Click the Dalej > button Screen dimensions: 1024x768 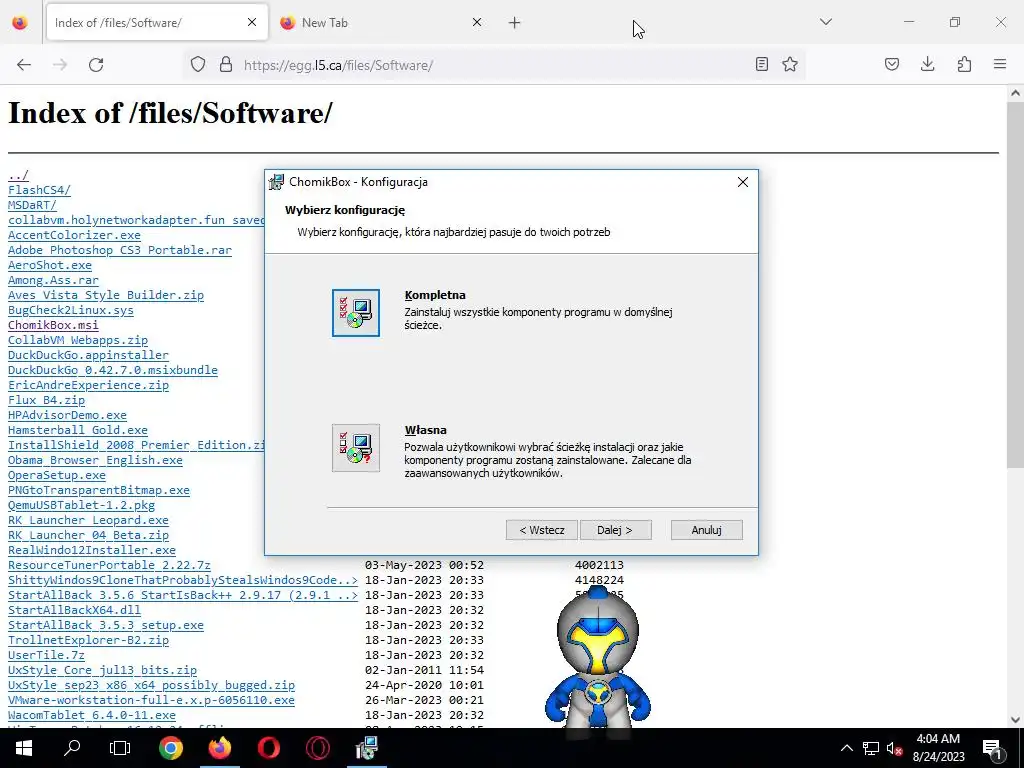[615, 530]
